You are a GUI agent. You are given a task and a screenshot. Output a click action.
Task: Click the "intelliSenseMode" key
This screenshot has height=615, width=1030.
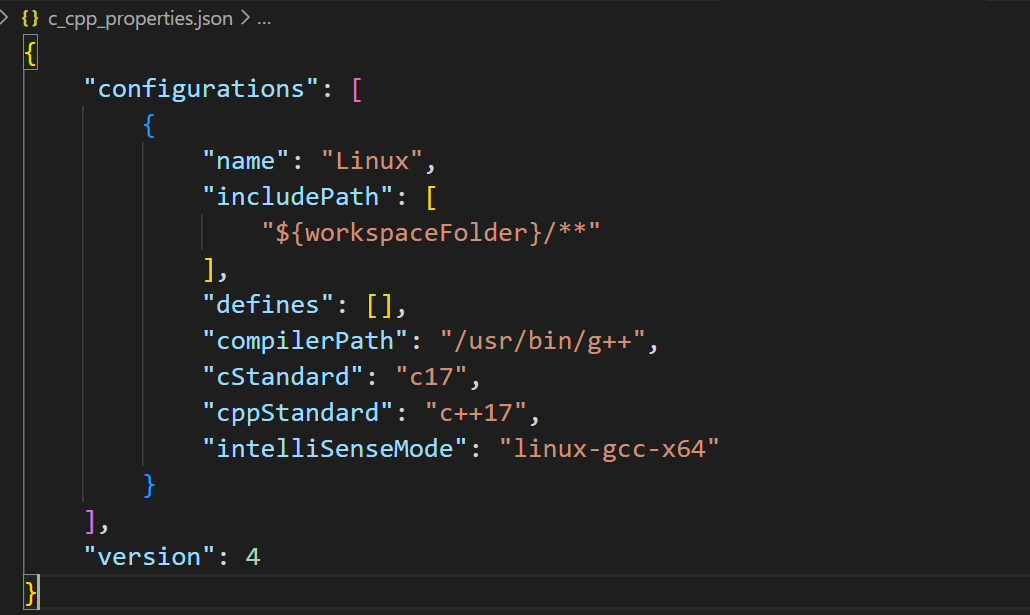pos(334,449)
